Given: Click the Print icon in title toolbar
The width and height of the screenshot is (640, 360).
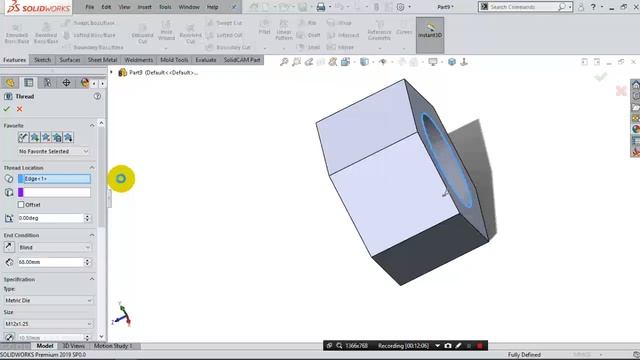Looking at the screenshot, I should click(321, 7).
